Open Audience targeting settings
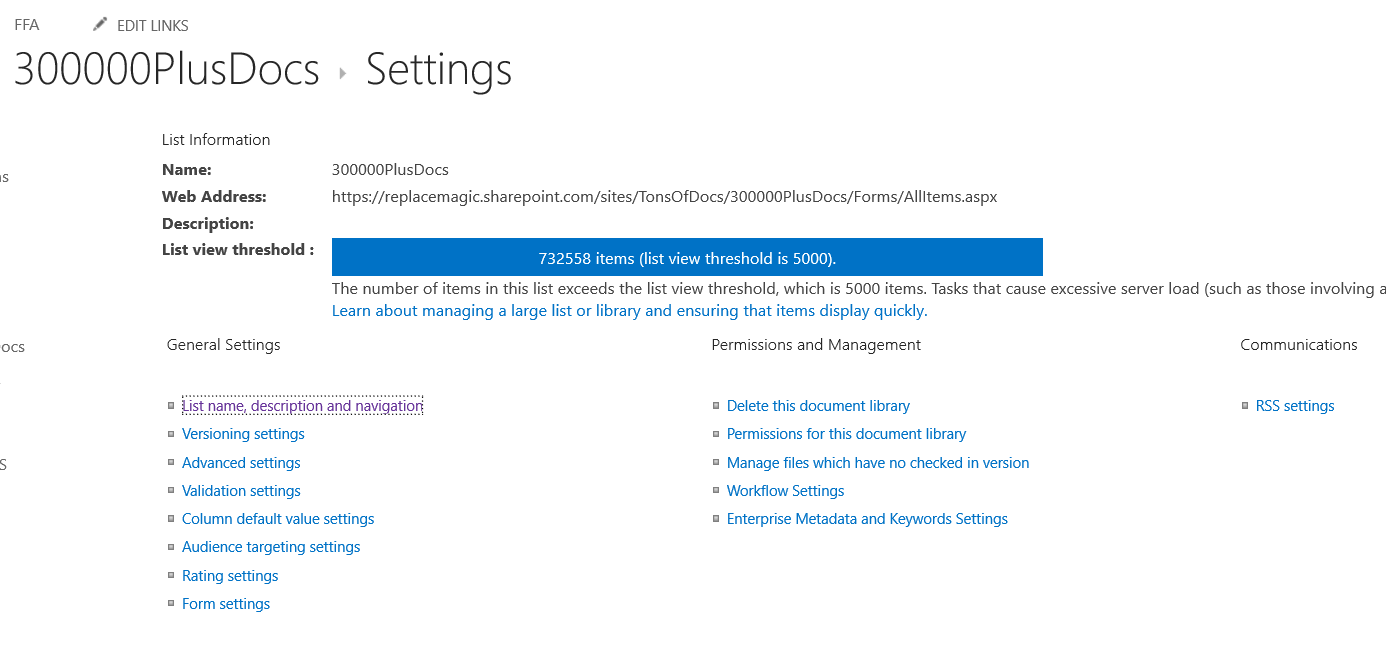Screen dimensions: 1386x654 (x=271, y=547)
